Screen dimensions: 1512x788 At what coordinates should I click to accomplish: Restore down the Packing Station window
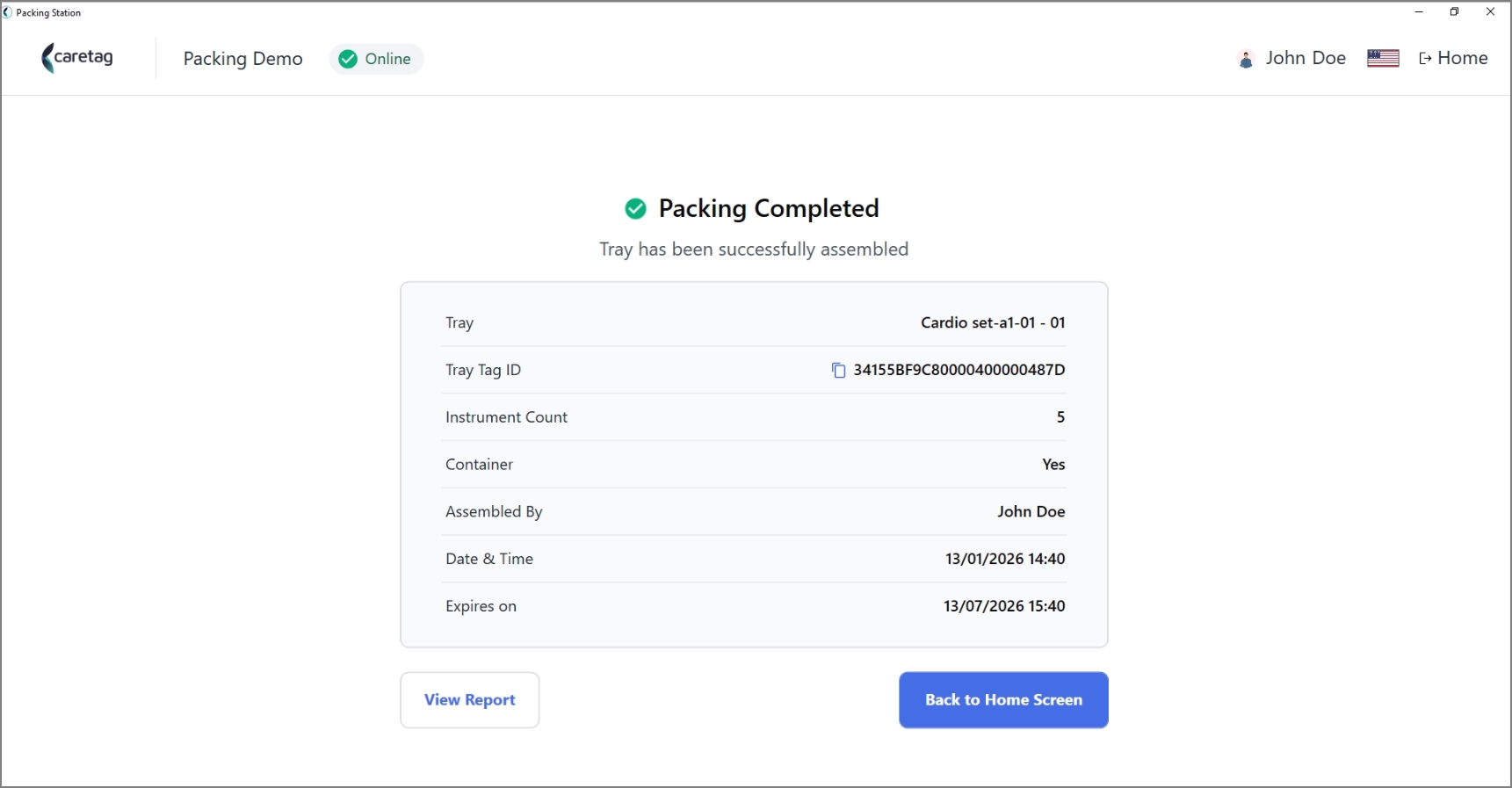1455,12
